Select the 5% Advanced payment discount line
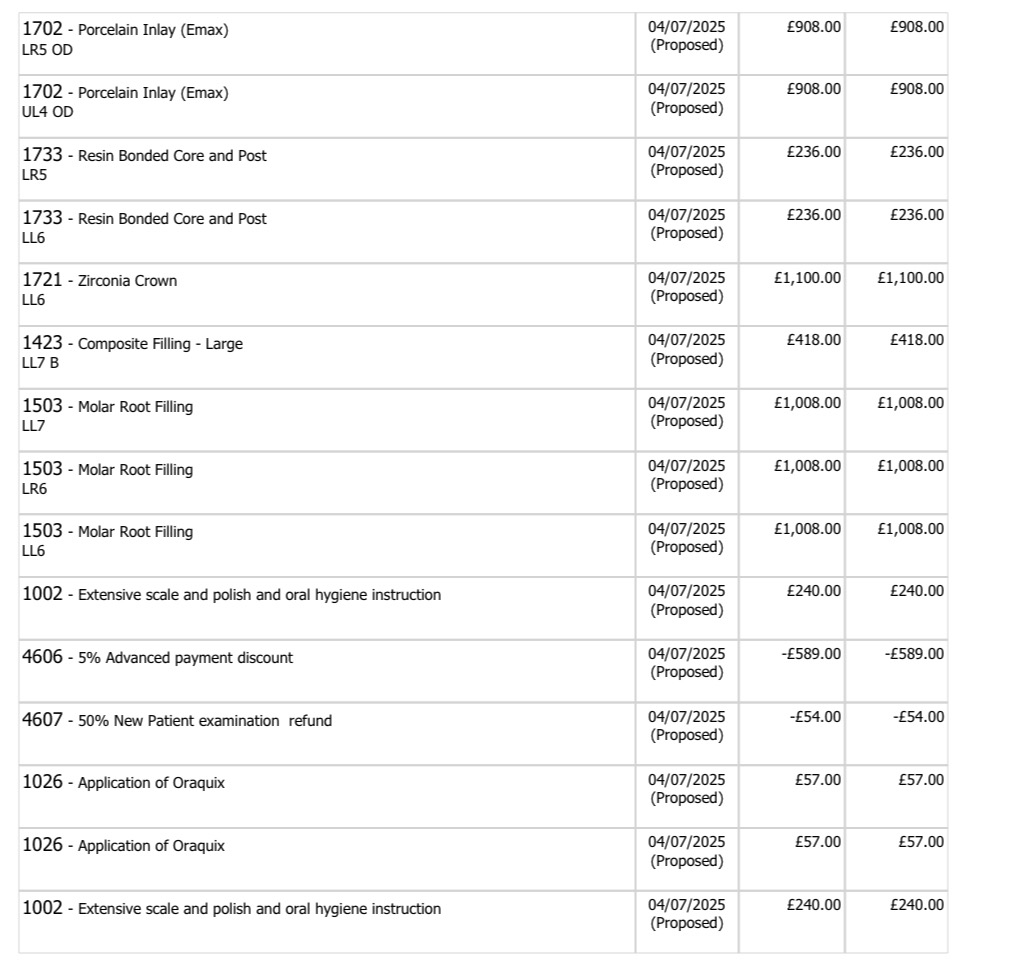1009x967 pixels. (185, 658)
